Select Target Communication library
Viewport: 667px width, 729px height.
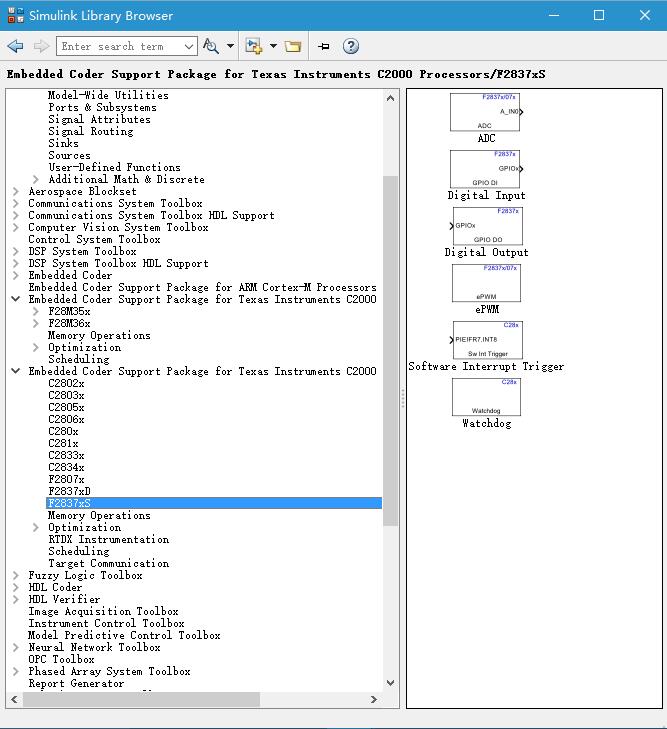coord(109,563)
